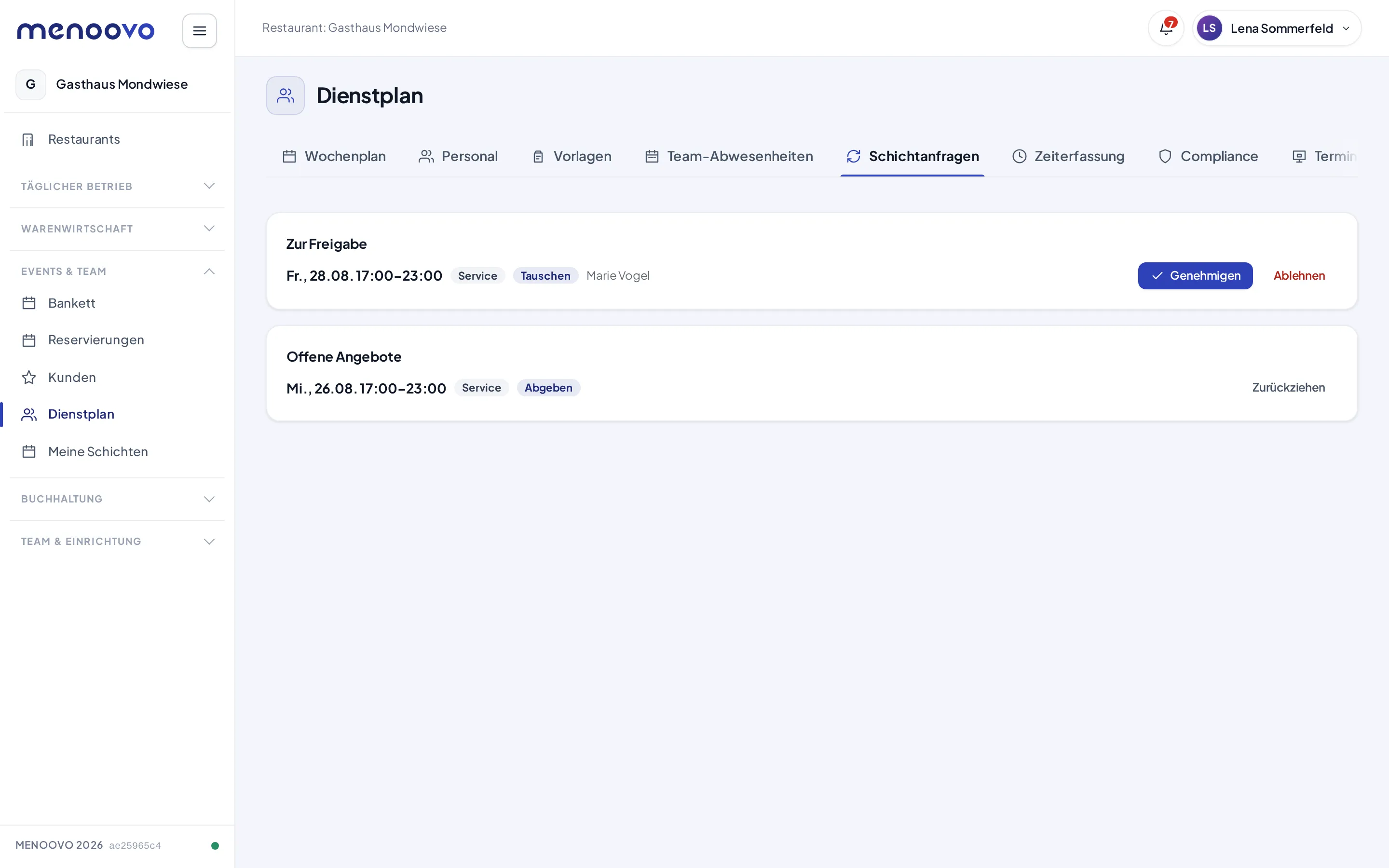The width and height of the screenshot is (1389, 868).
Task: Click the Zeiterfassung clock icon
Action: [1019, 156]
